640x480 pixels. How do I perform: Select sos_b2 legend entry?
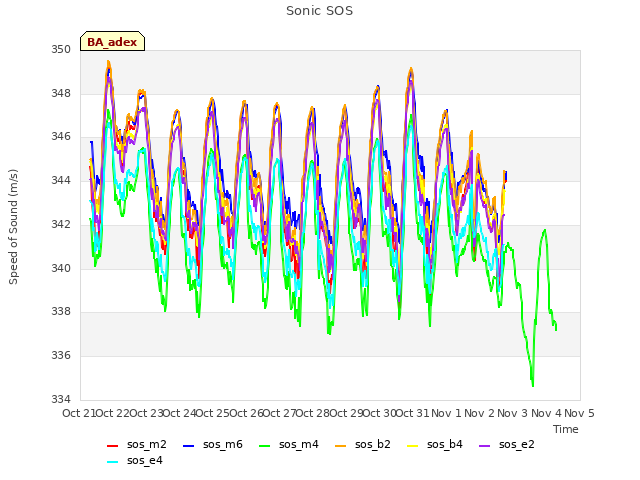362,444
